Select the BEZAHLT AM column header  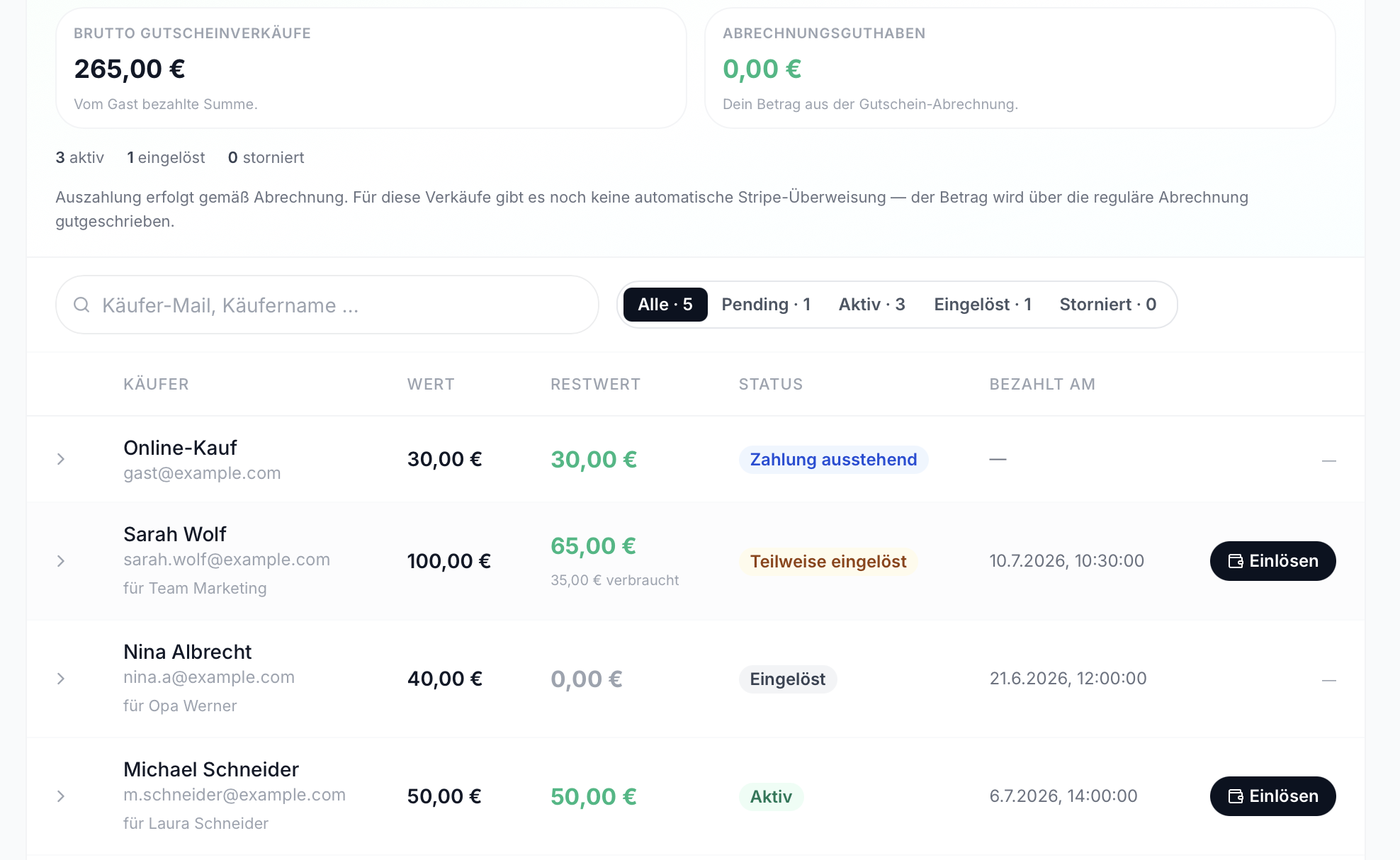(1042, 385)
